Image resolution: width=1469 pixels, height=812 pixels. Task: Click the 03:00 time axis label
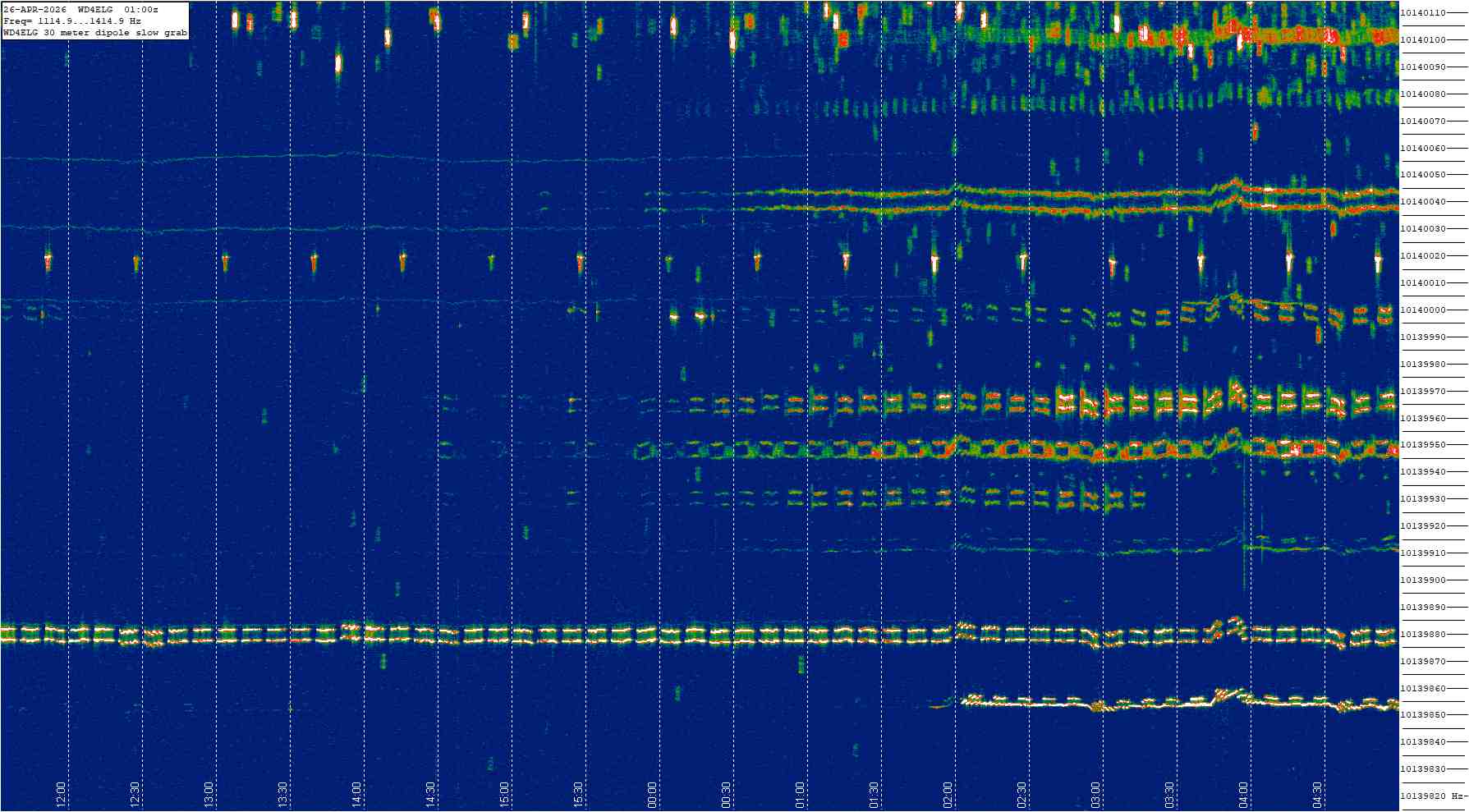coord(1095,794)
